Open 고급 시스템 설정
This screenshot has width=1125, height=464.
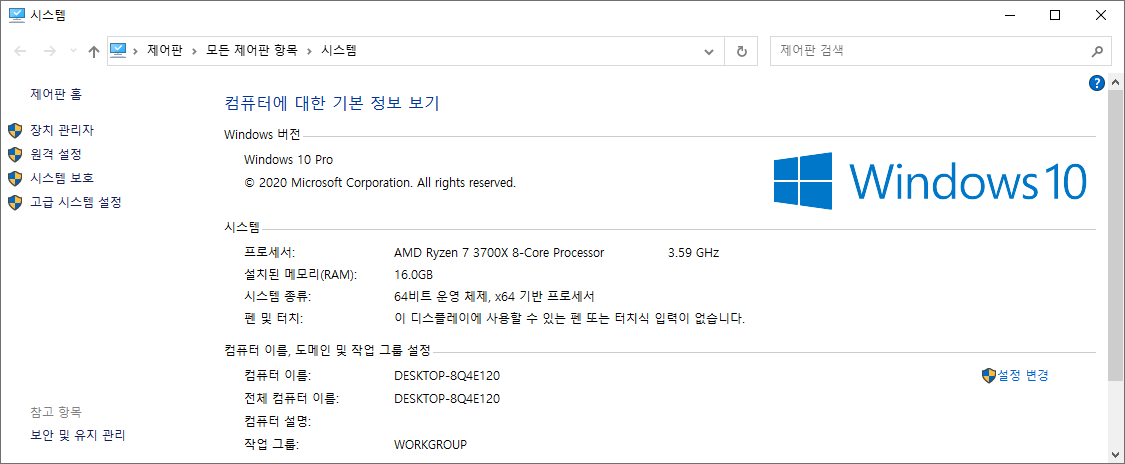[76, 202]
